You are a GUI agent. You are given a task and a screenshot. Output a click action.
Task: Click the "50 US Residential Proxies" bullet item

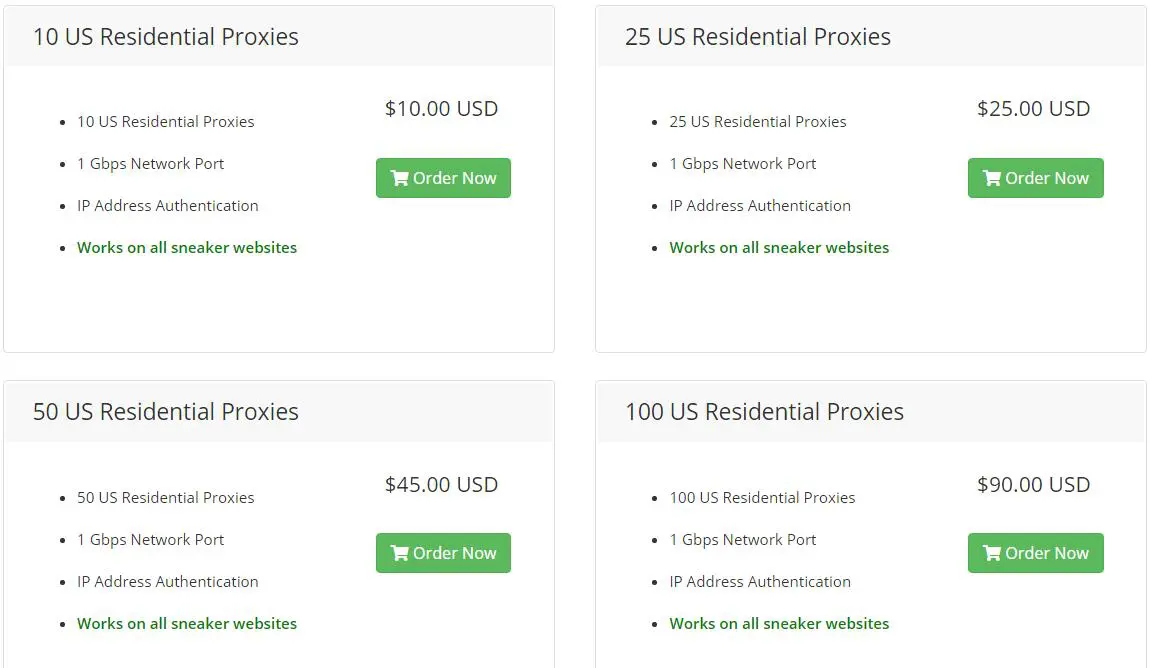166,498
